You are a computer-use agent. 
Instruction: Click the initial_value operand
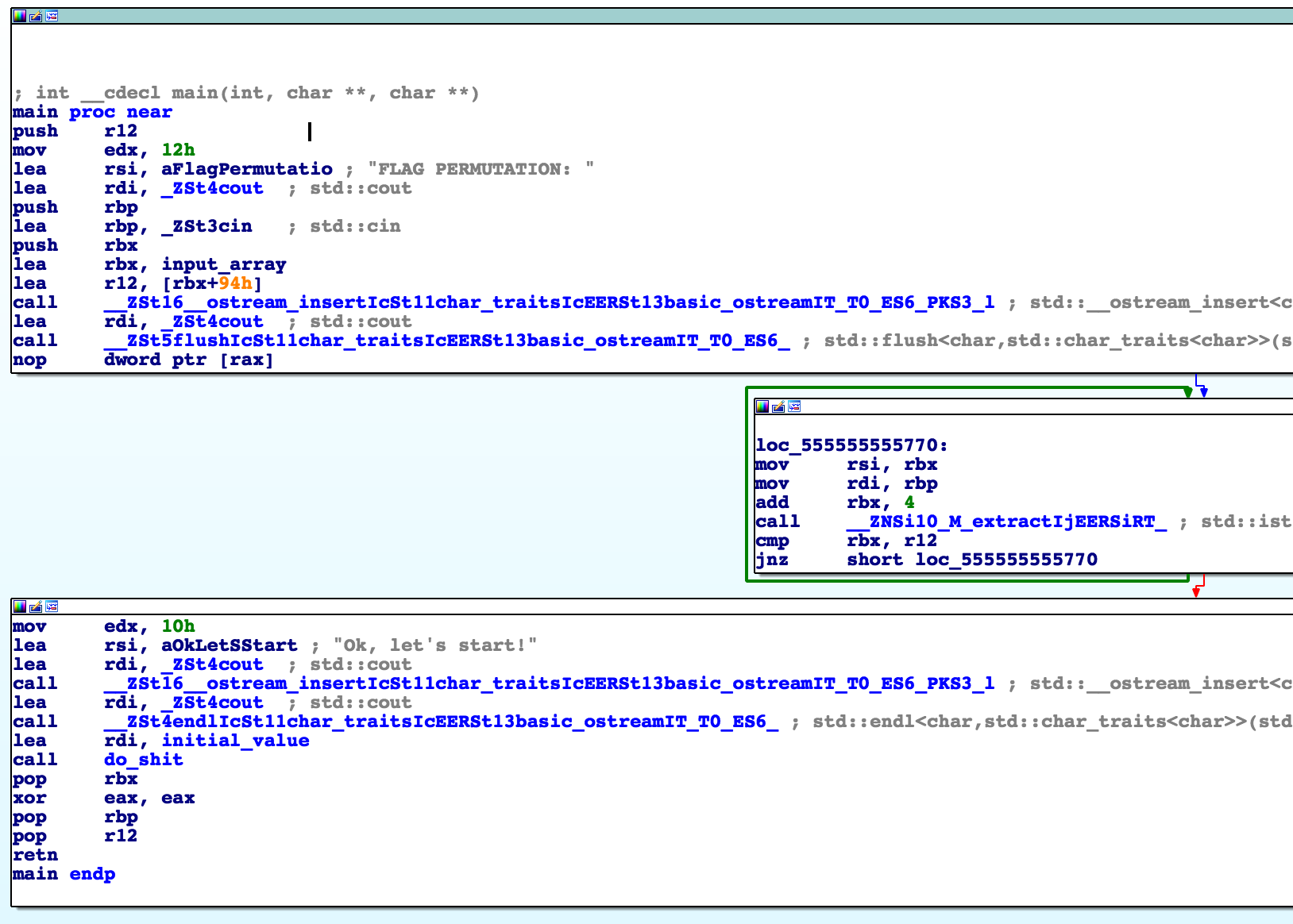coord(235,741)
